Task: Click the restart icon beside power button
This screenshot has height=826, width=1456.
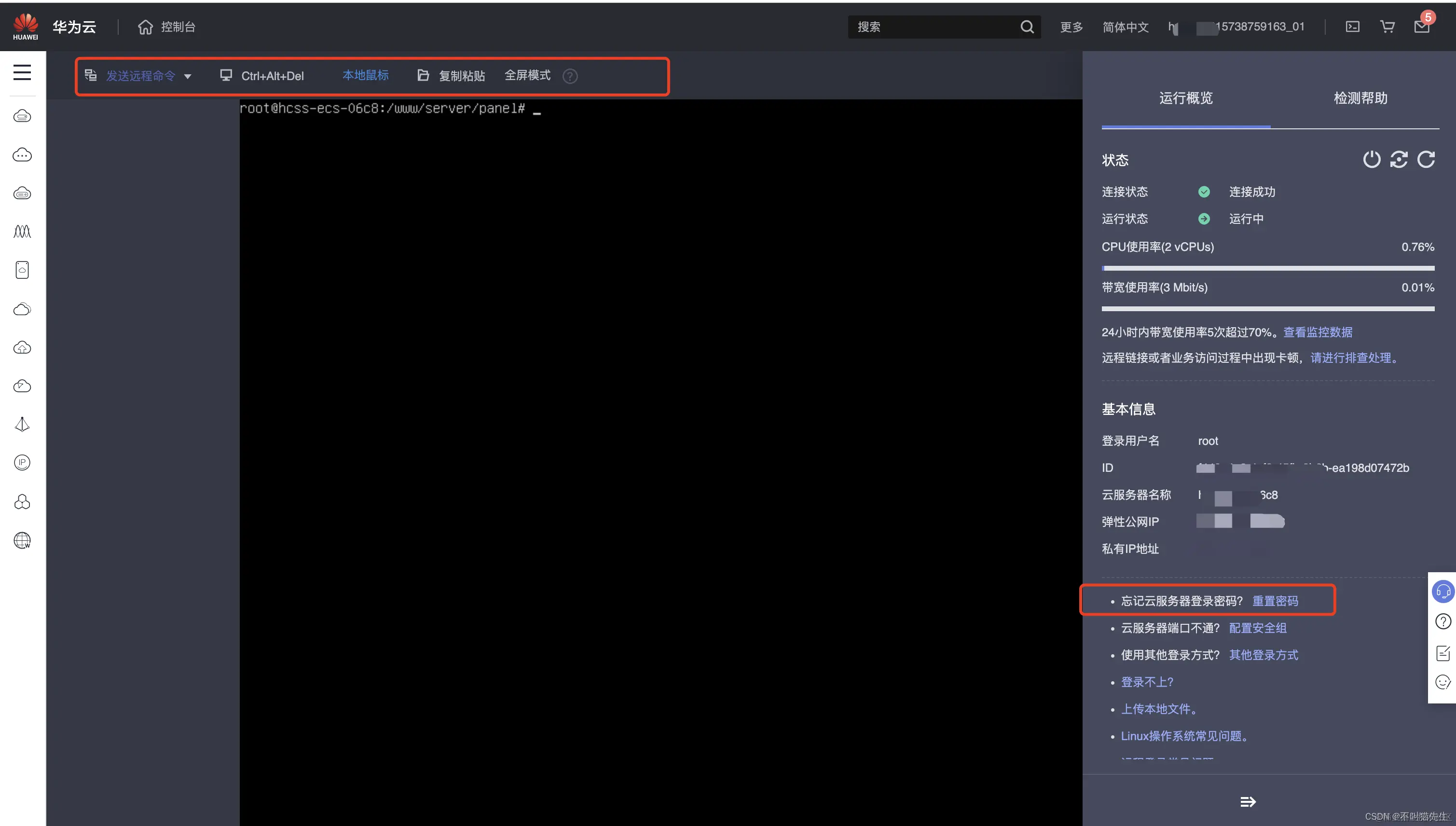Action: tap(1398, 159)
